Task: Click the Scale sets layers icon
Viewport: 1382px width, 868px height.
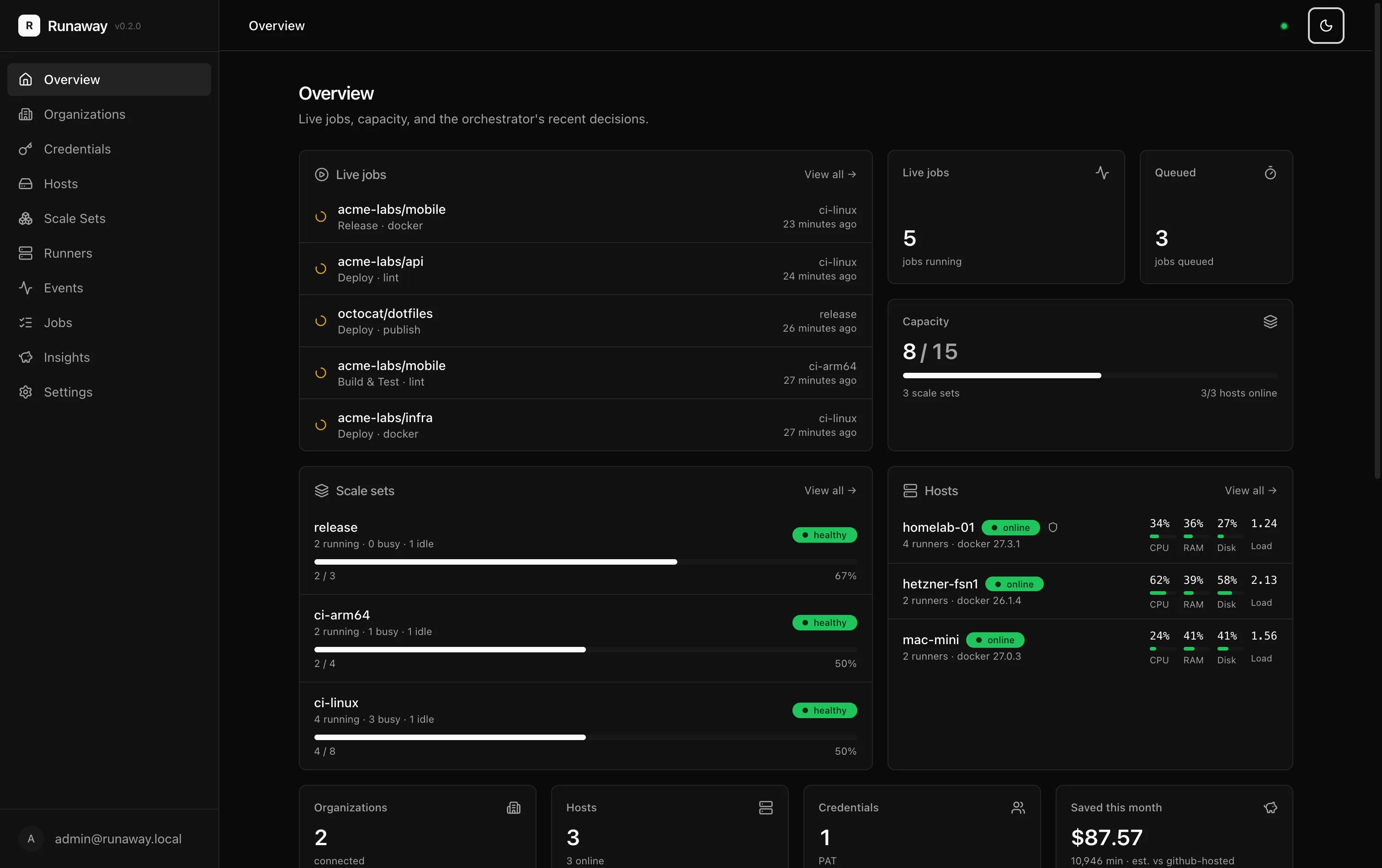Action: 321,491
